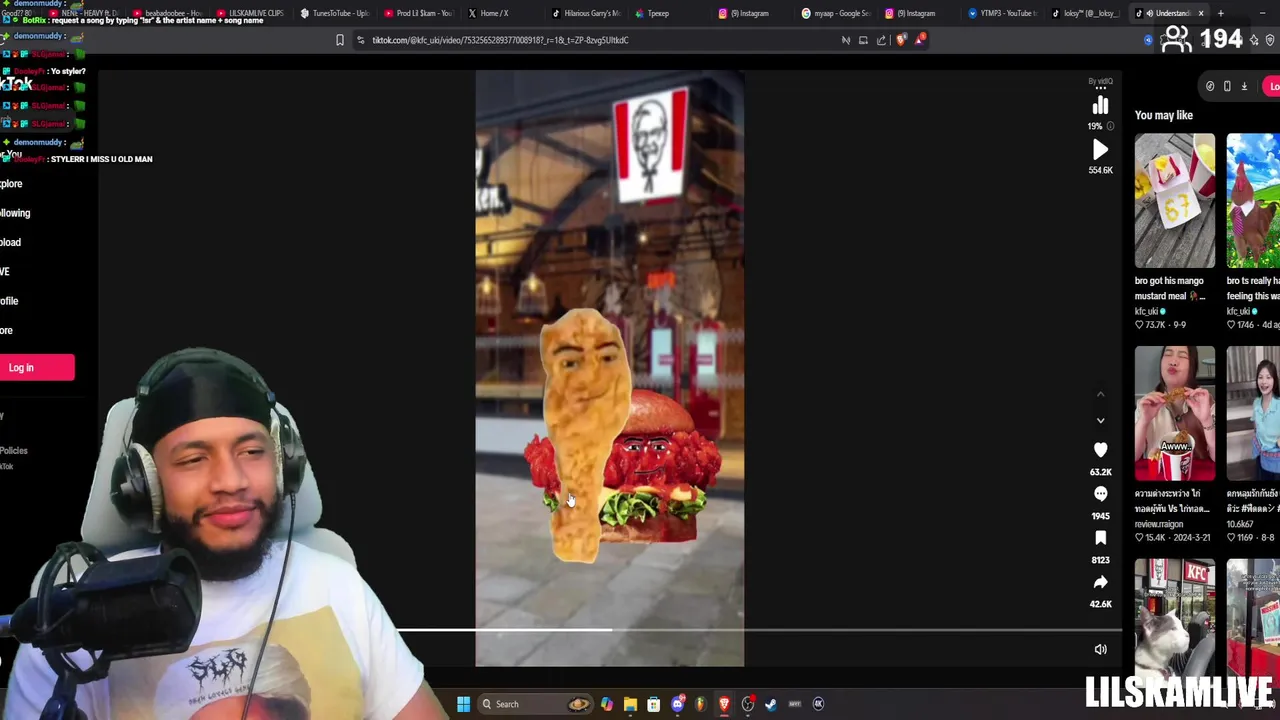Mute the video with the speaker icon
Viewport: 1280px width, 720px height.
1100,649
